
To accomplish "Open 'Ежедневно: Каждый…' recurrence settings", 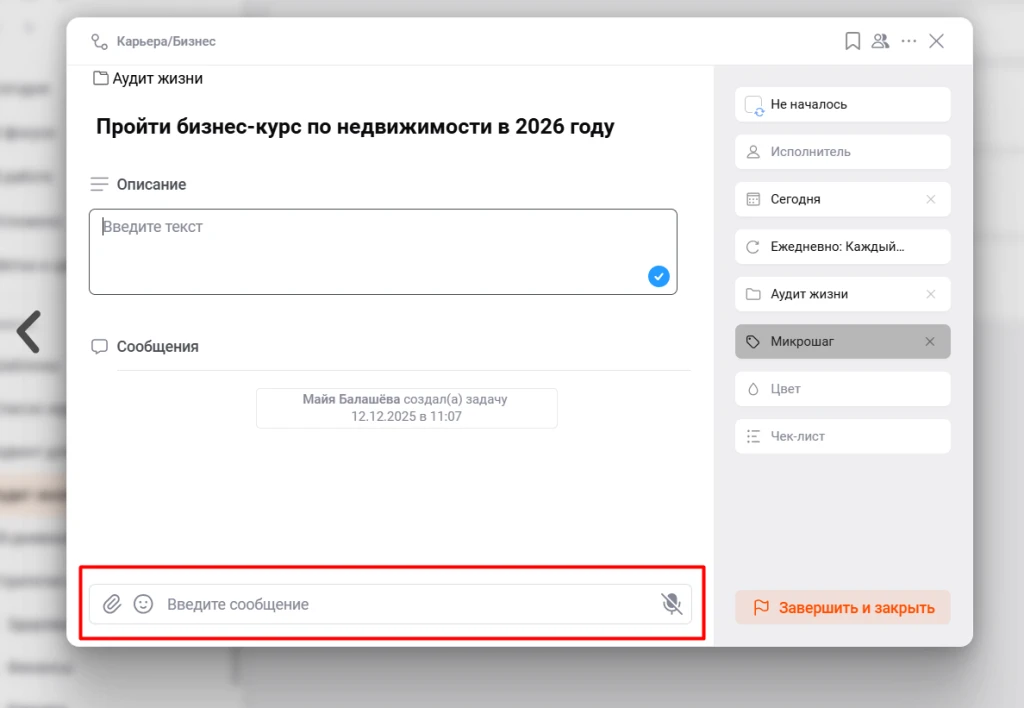I will [x=842, y=247].
